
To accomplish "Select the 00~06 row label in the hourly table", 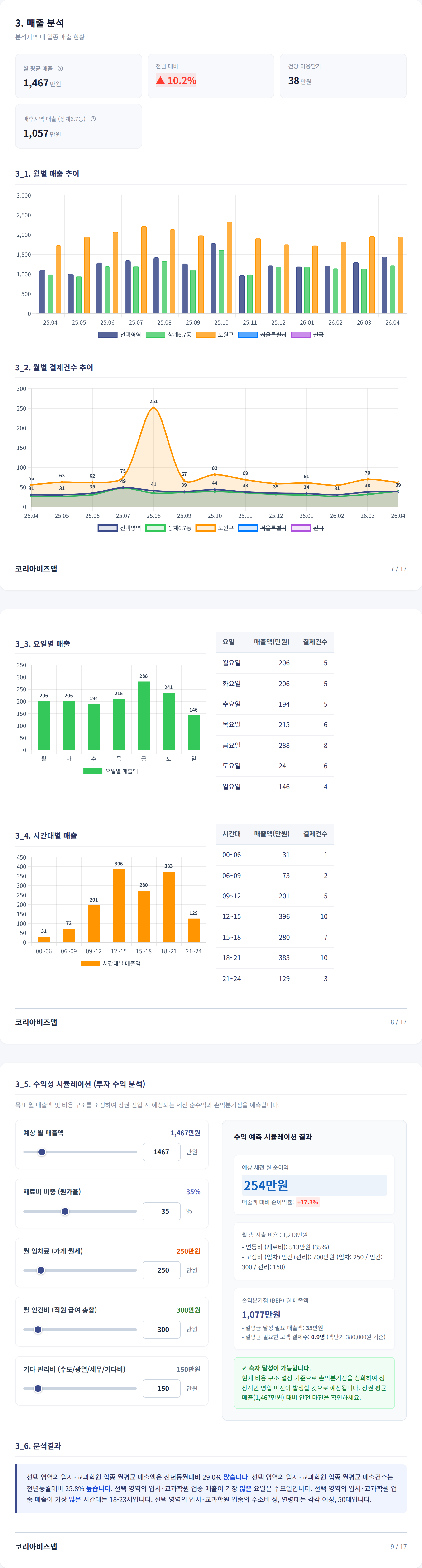I will click(231, 855).
